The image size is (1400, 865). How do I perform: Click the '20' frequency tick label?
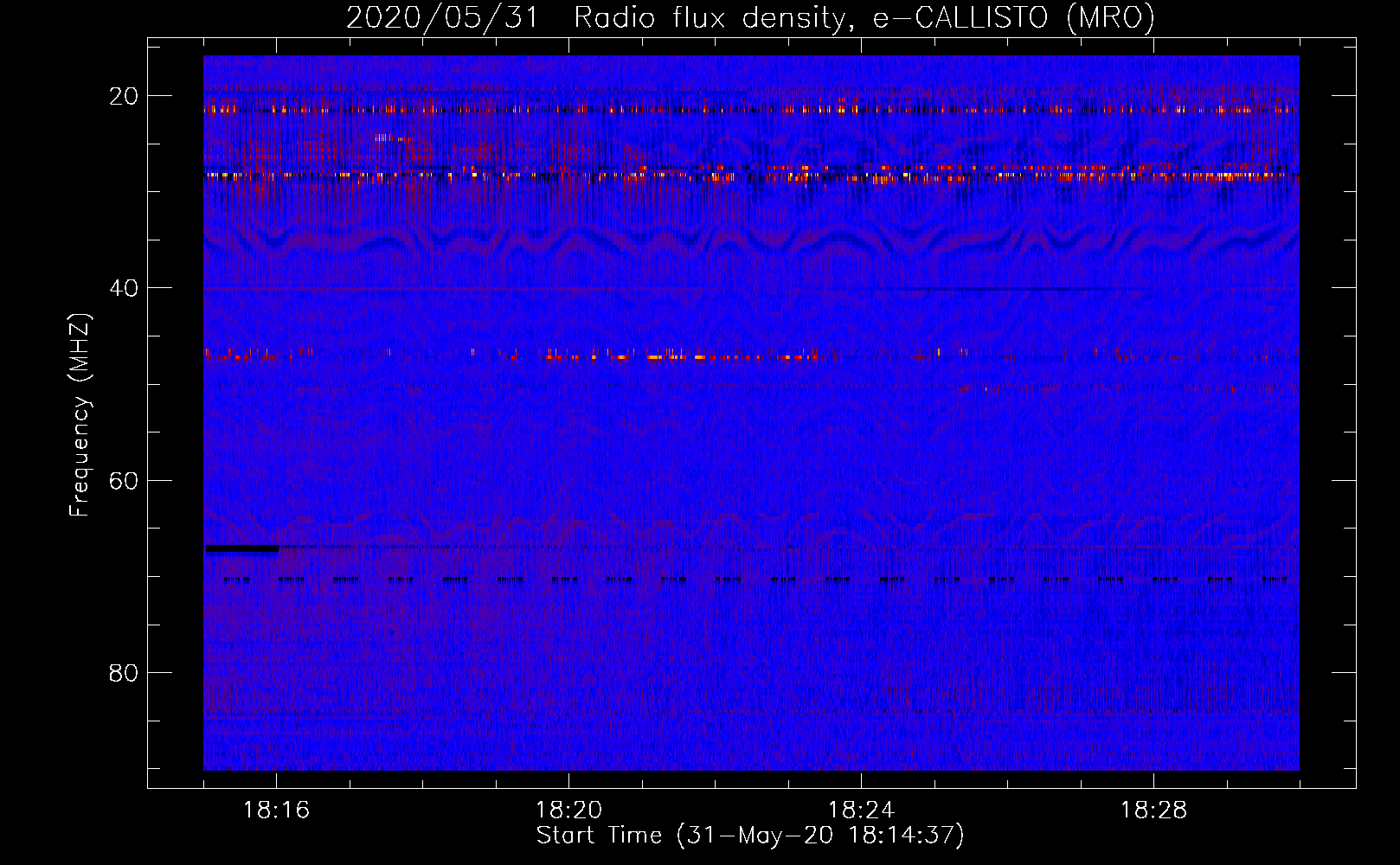[124, 96]
